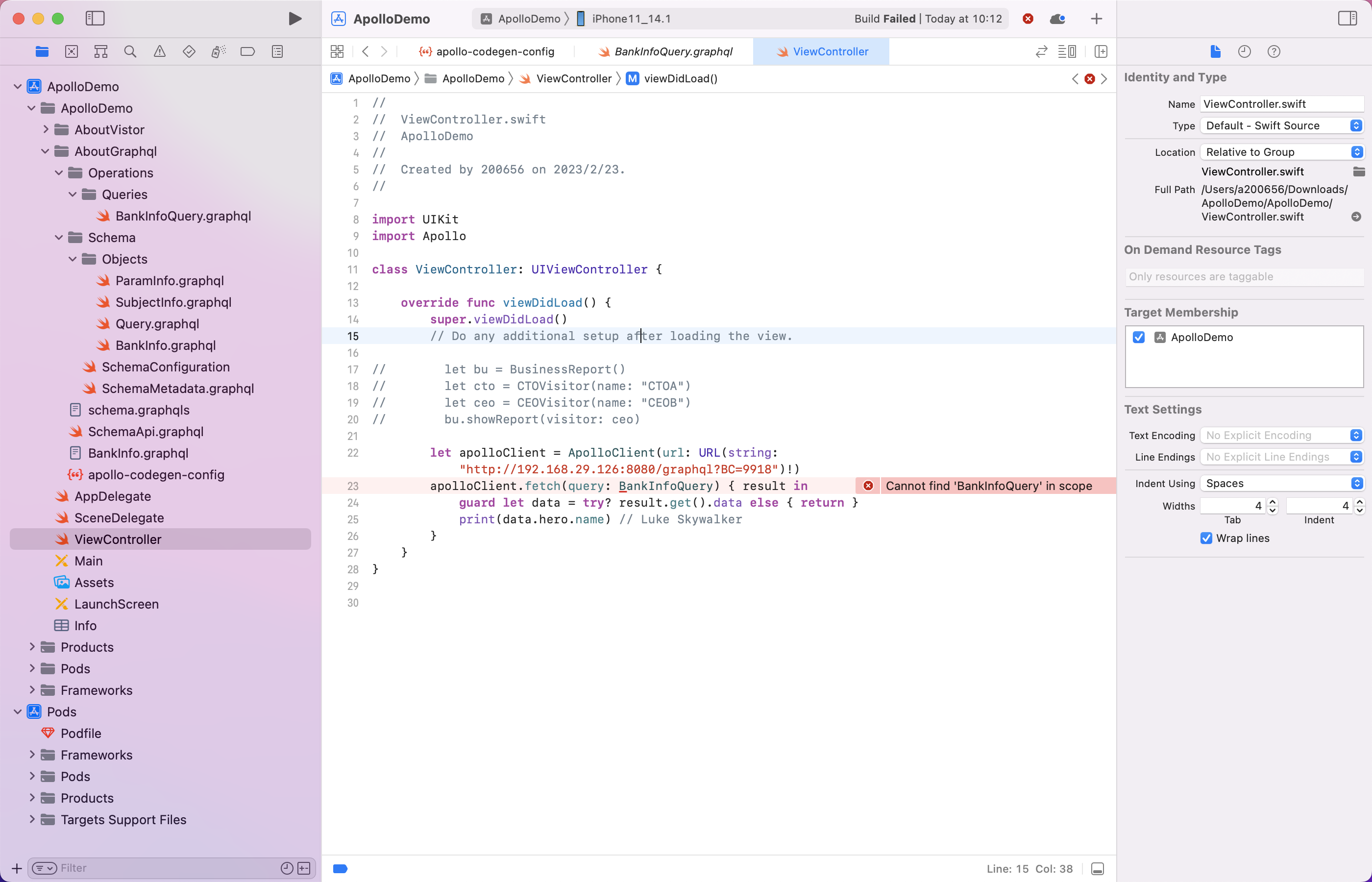Open the Type Swift Source dropdown
The image size is (1372, 882).
click(x=1281, y=125)
